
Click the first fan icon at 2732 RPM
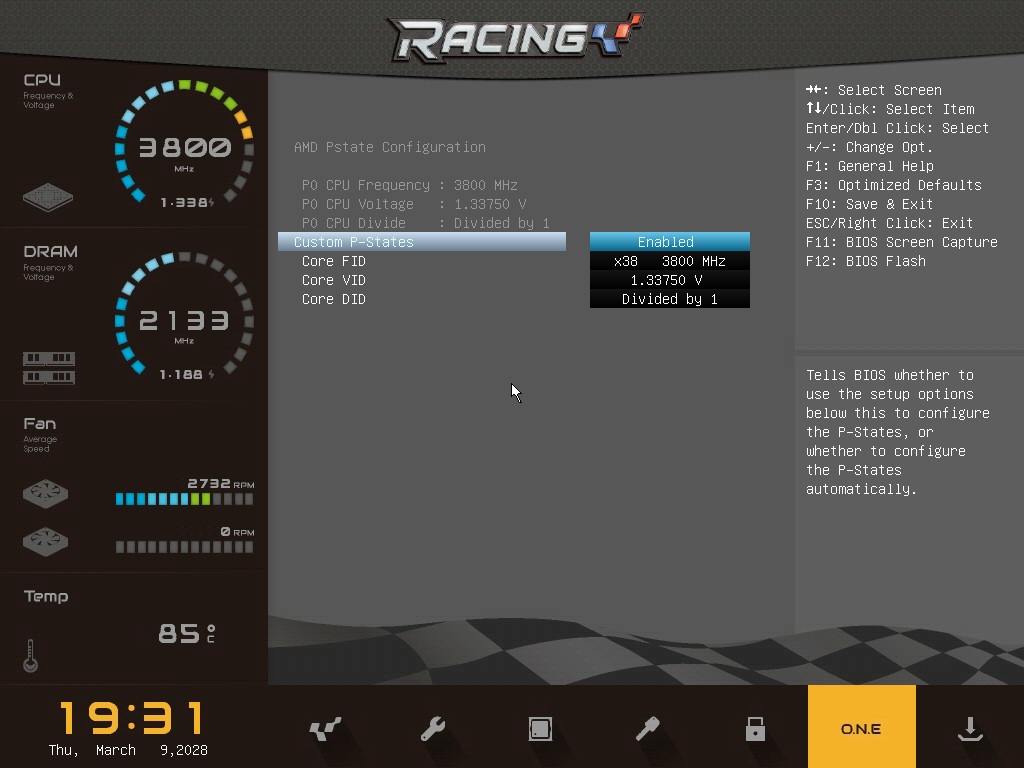click(x=45, y=494)
